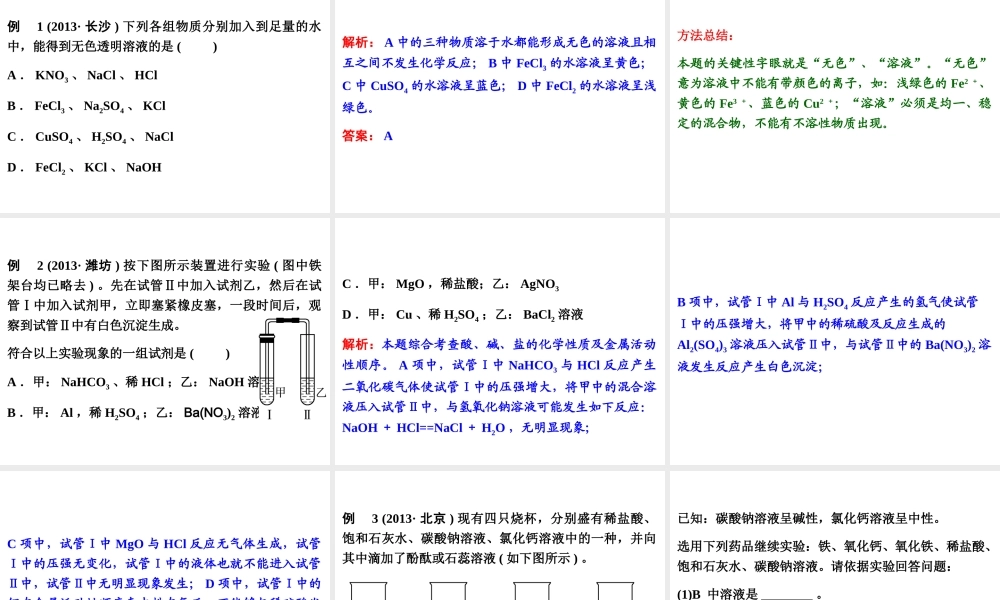Open the slide with 例1 长沙 question
1000x600 pixels.
(x=165, y=106)
